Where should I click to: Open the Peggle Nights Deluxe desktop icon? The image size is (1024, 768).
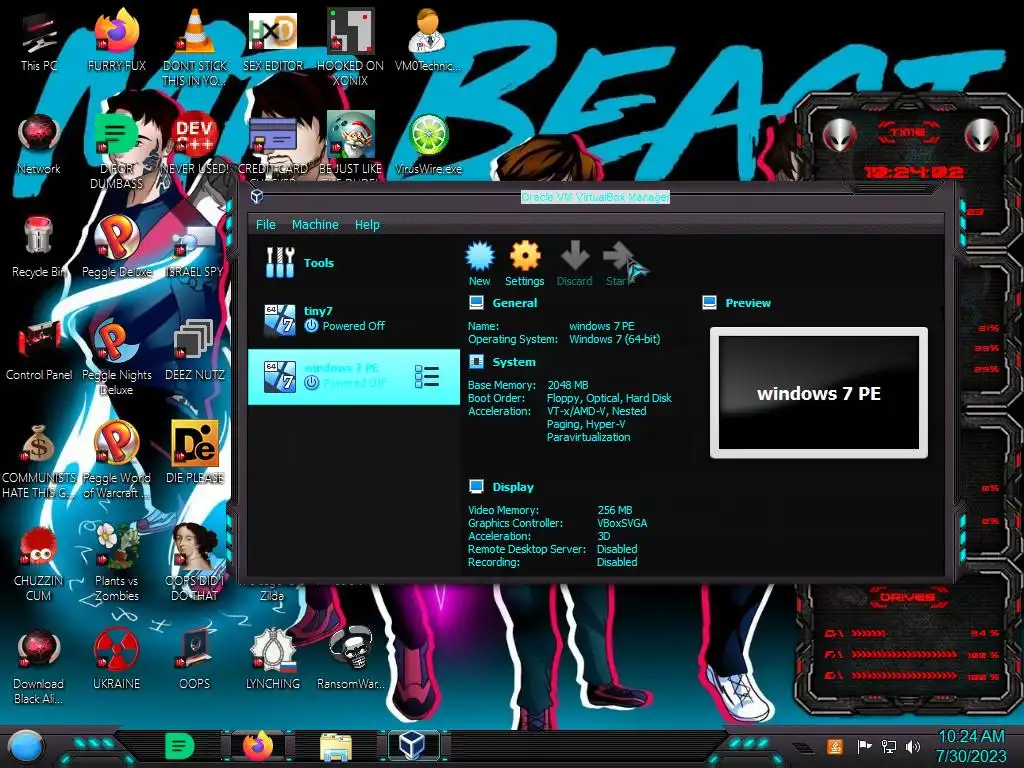117,358
